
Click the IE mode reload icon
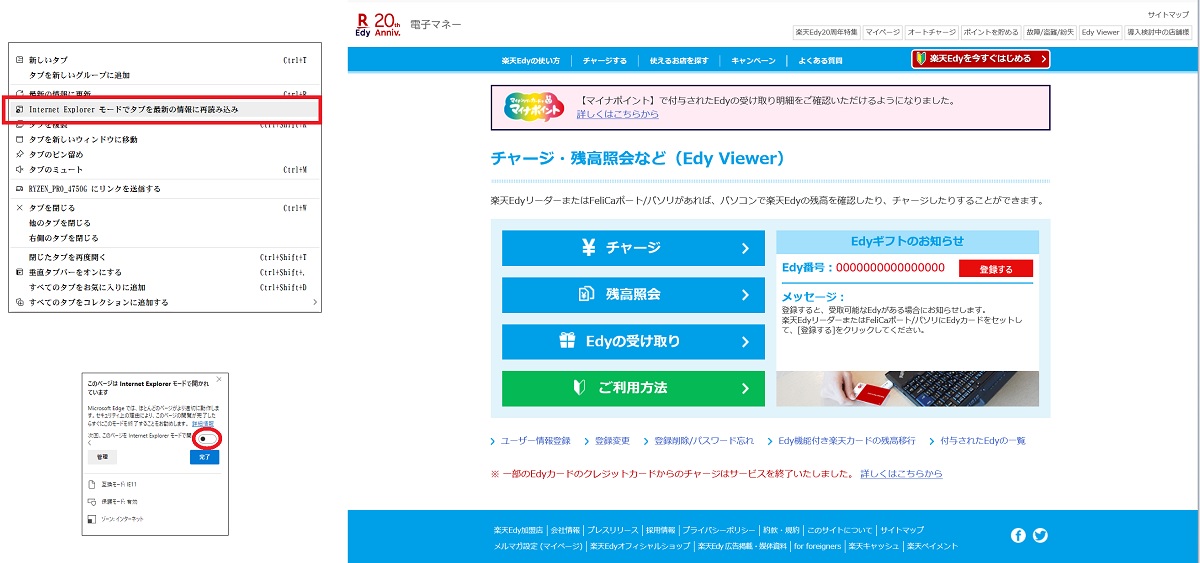click(x=19, y=109)
